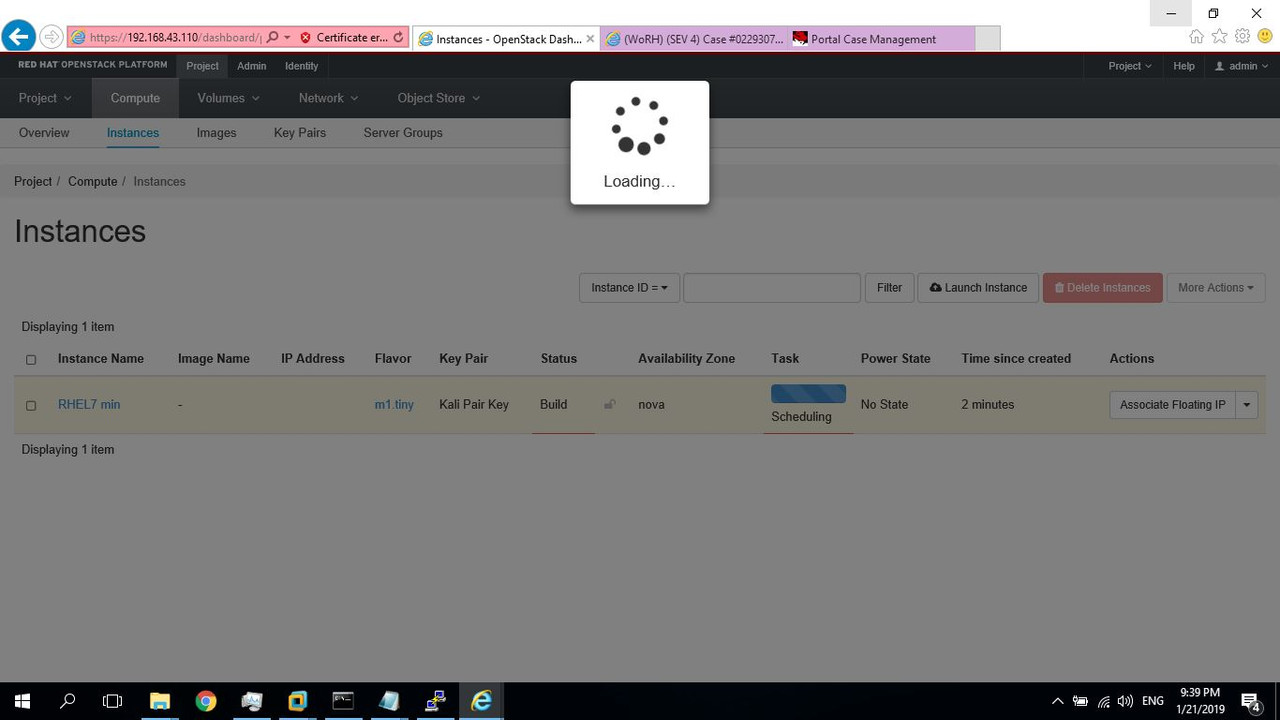Click the Instance Name column header
The width and height of the screenshot is (1280, 720).
(x=101, y=359)
